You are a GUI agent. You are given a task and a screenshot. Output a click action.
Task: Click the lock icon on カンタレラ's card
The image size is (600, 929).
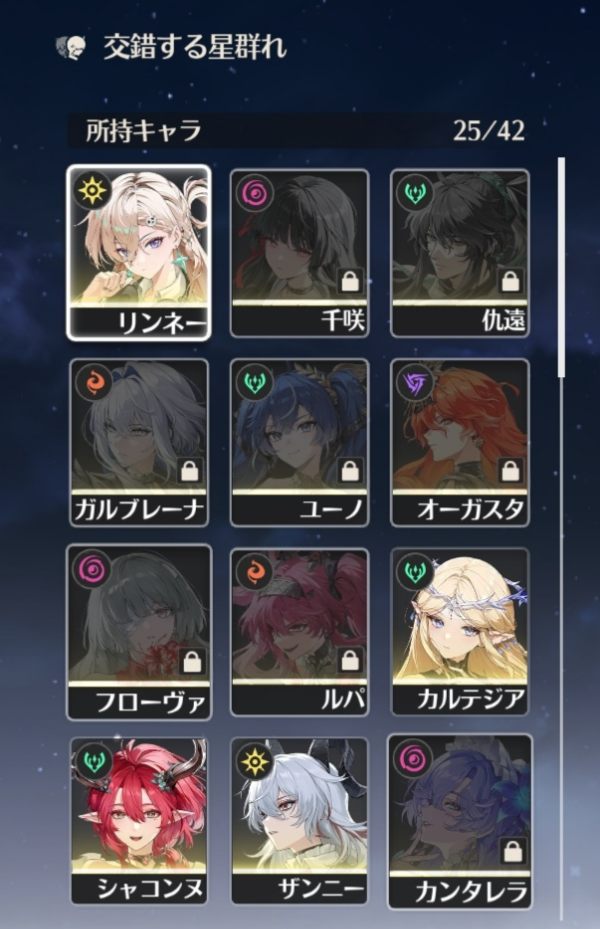pyautogui.click(x=511, y=850)
